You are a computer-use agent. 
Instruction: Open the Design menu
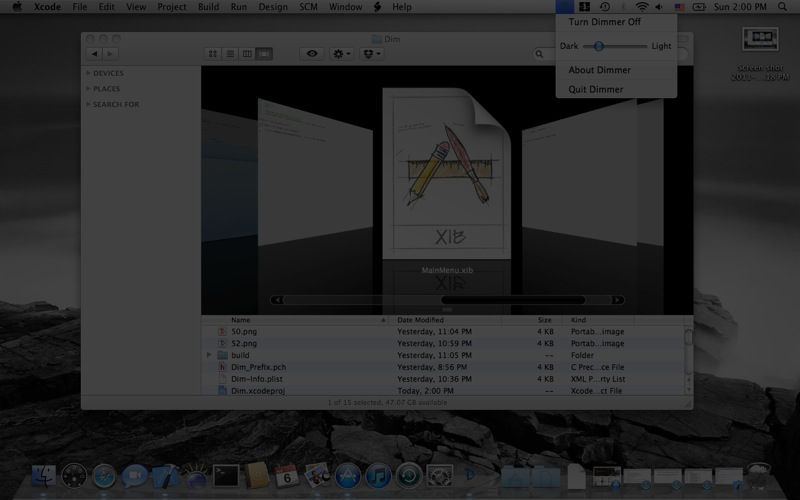pyautogui.click(x=273, y=7)
